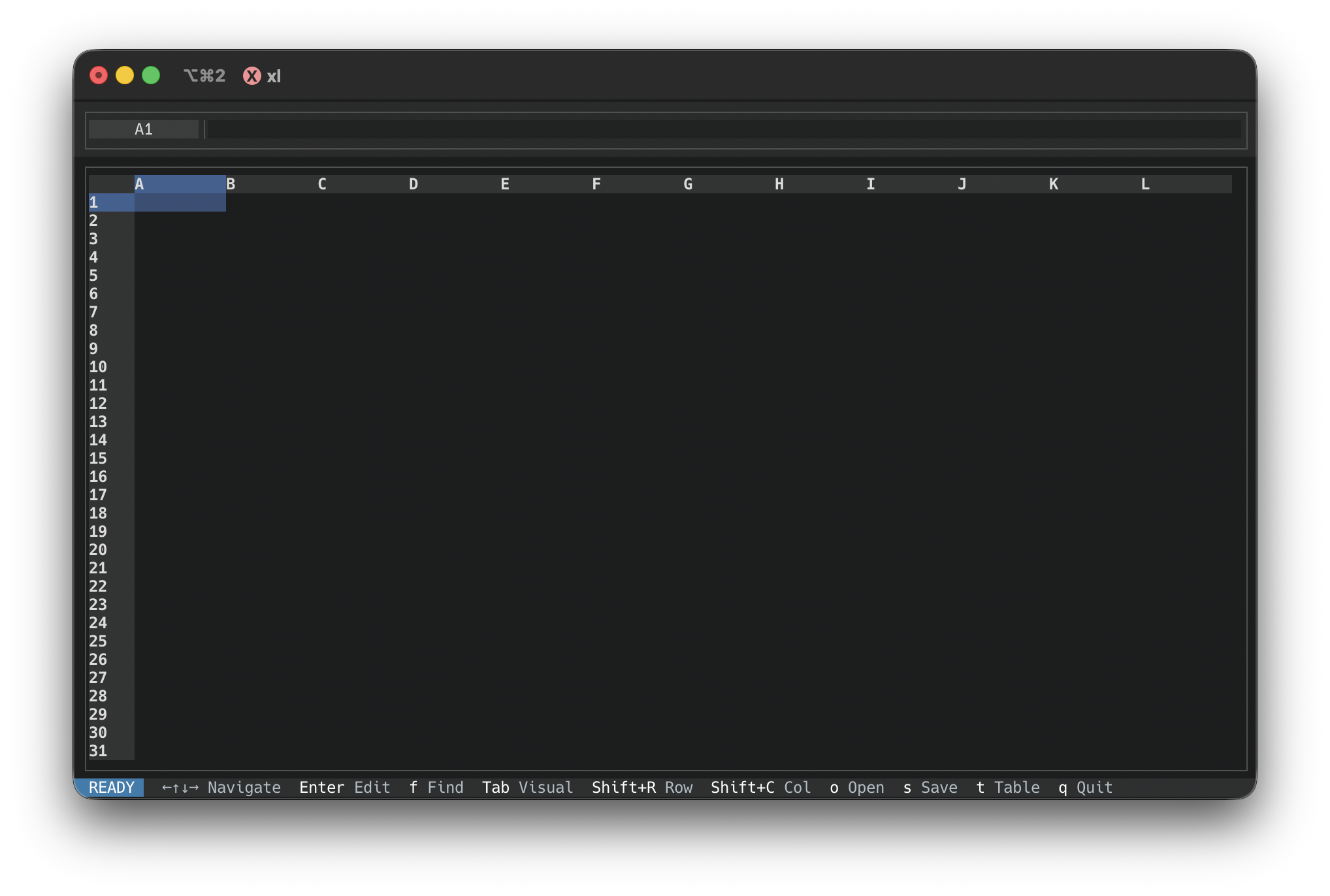
Task: Click the highlighted cell A1
Action: (180, 202)
